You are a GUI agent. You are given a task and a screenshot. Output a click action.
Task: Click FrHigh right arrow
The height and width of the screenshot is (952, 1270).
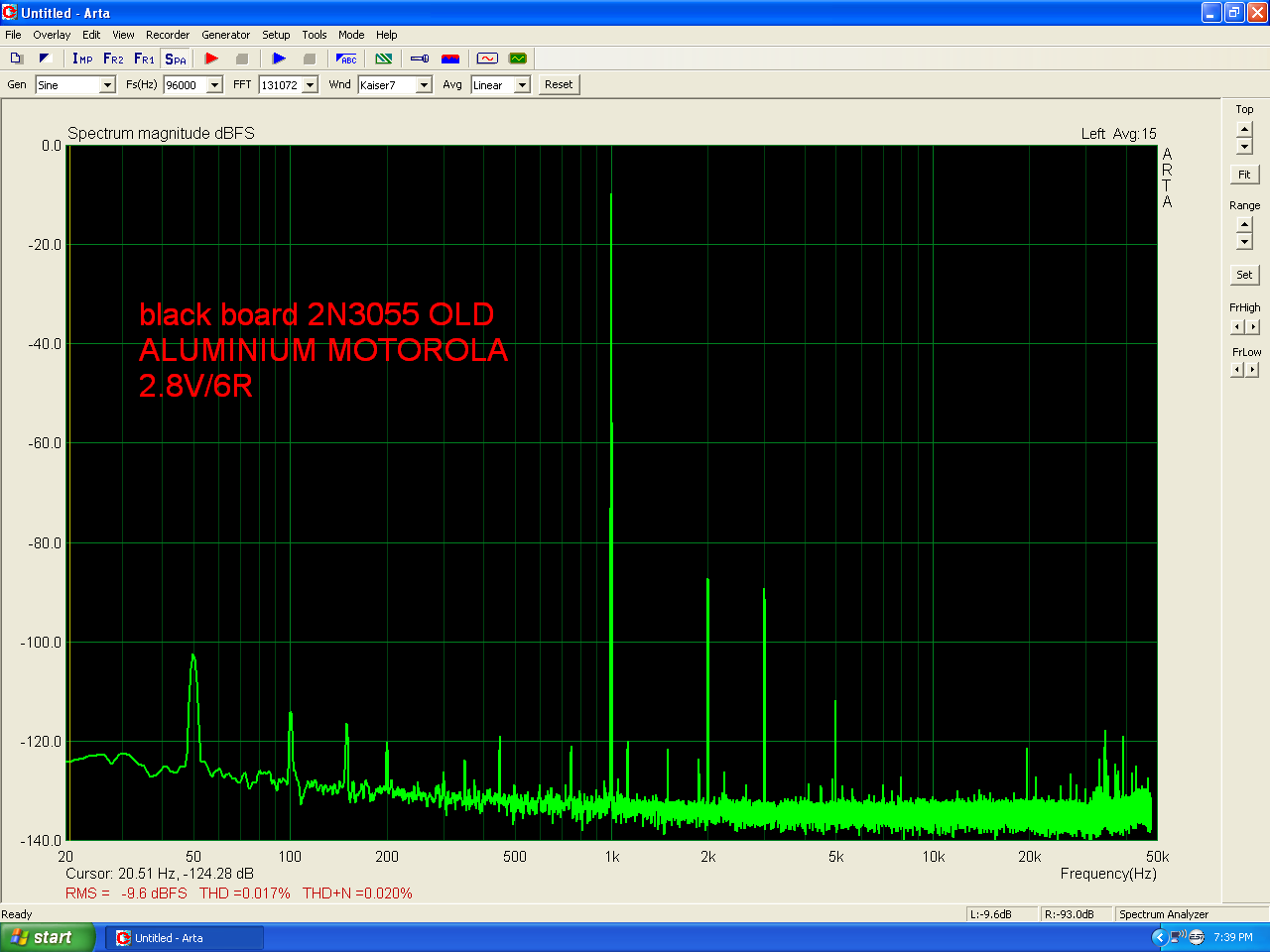(1252, 326)
